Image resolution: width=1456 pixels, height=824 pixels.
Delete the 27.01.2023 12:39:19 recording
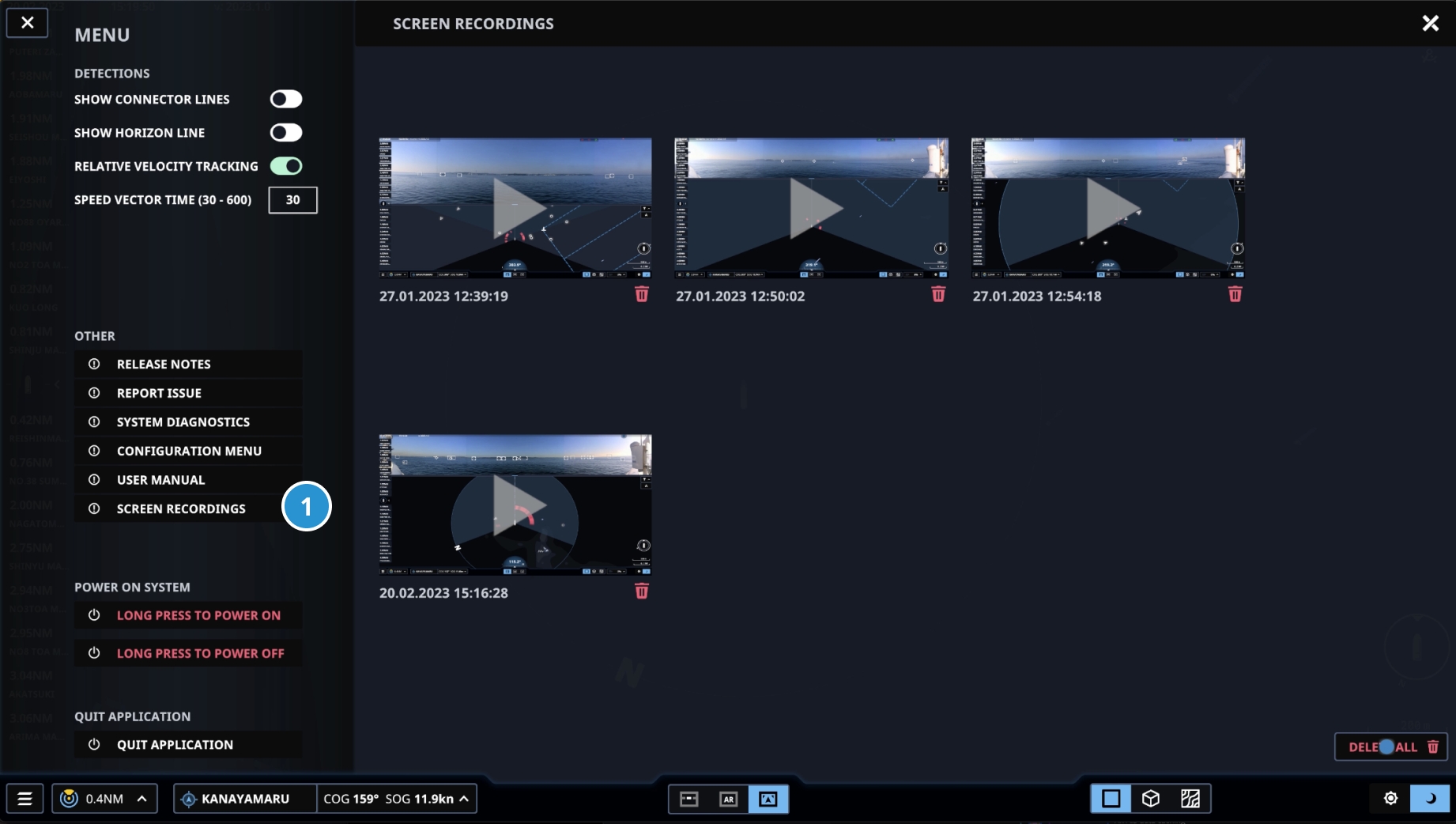[x=641, y=295]
